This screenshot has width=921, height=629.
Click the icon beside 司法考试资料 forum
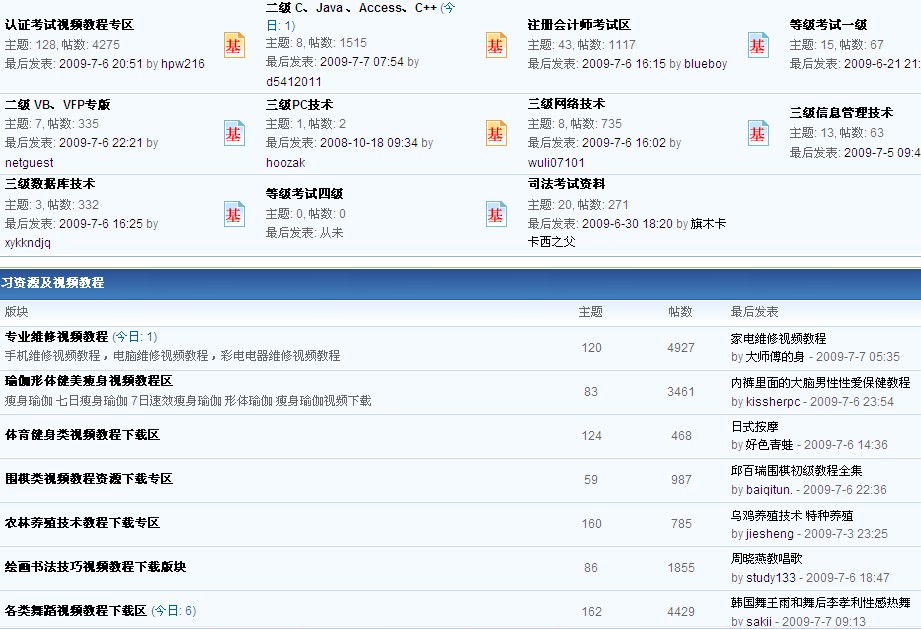(x=496, y=214)
